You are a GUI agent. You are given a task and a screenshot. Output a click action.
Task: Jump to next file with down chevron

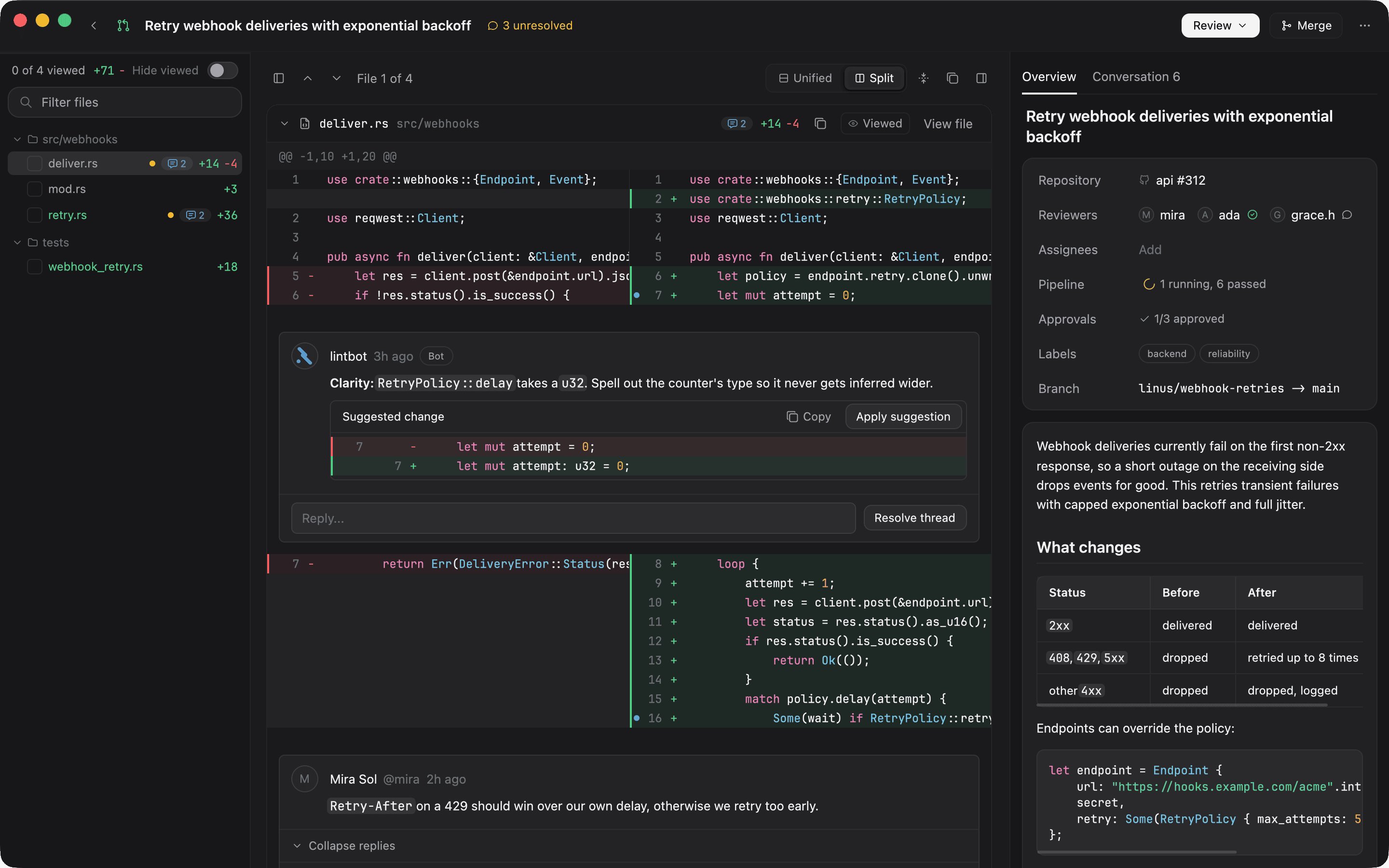pos(336,78)
